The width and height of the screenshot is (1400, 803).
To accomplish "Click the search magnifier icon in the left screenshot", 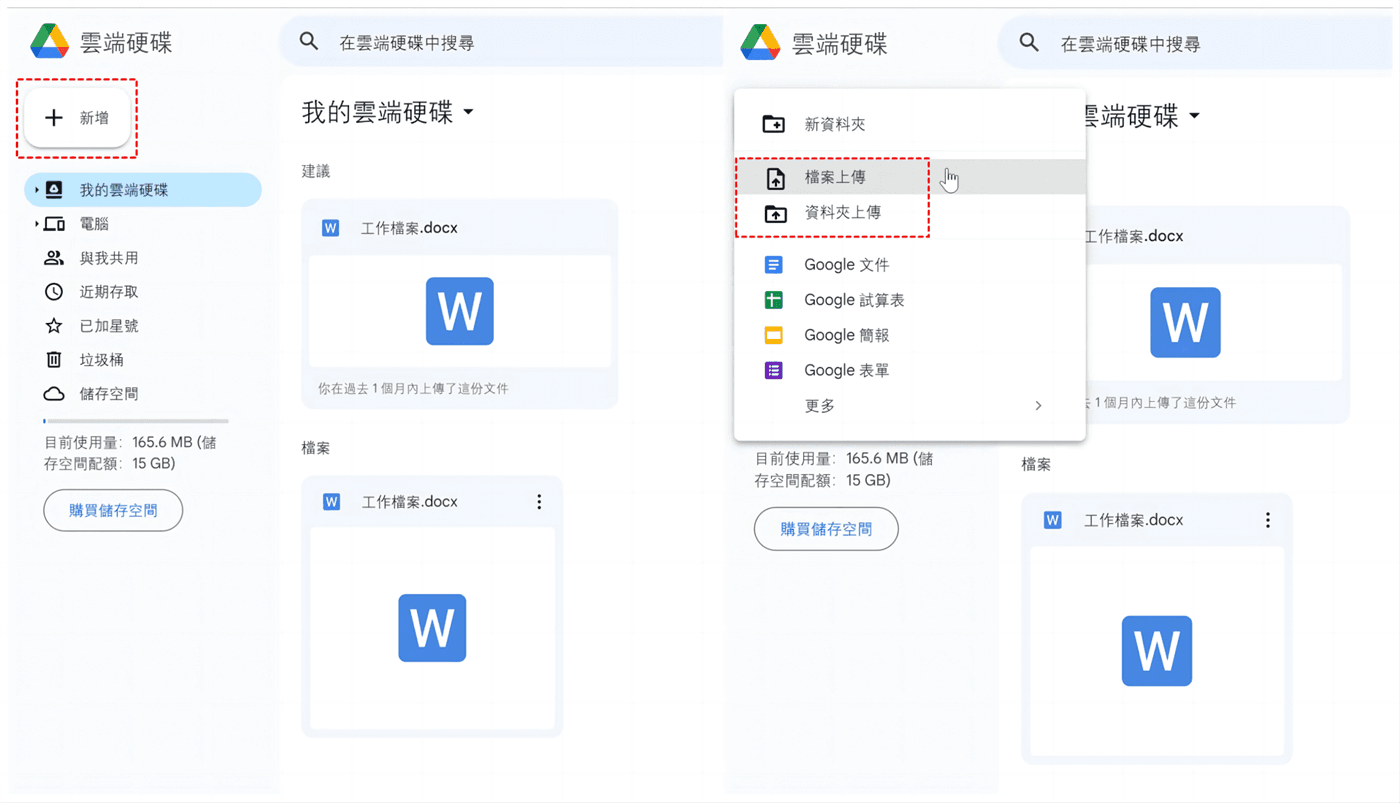I will (x=309, y=42).
